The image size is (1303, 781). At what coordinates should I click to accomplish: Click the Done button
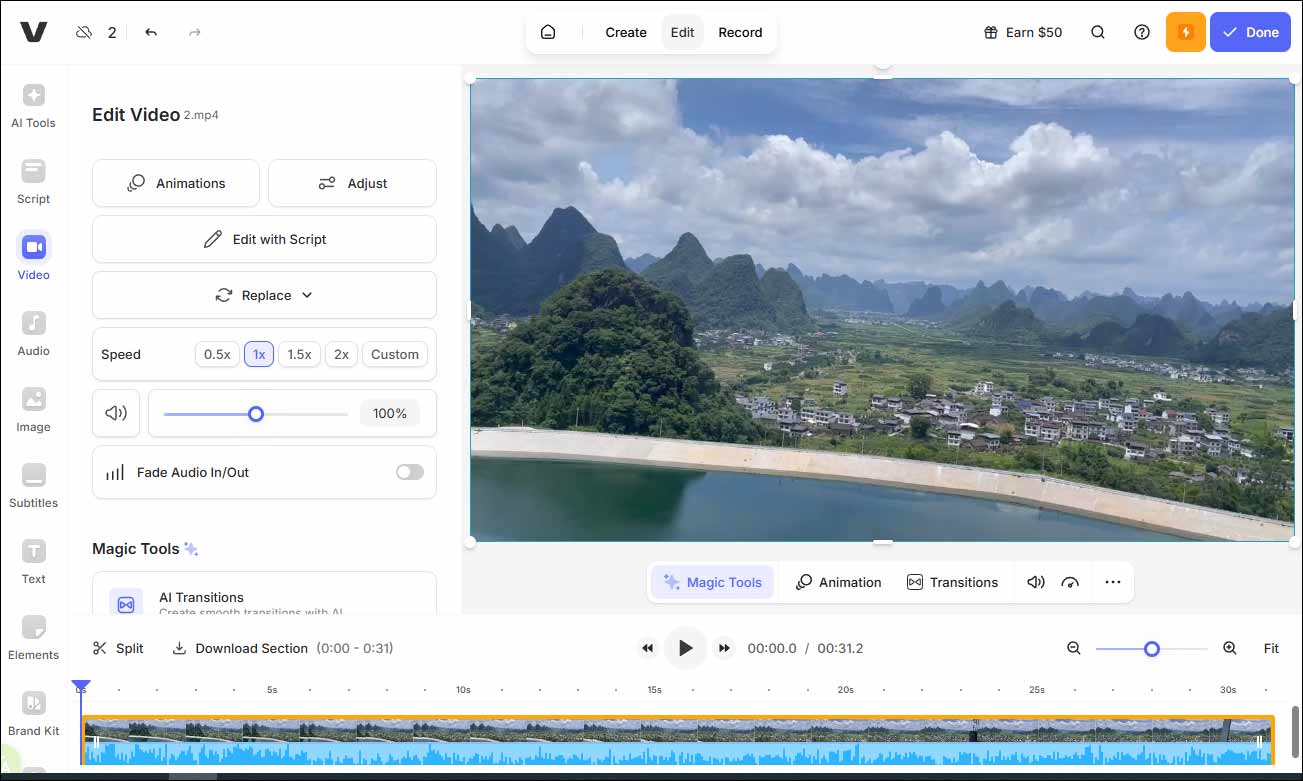click(x=1250, y=31)
